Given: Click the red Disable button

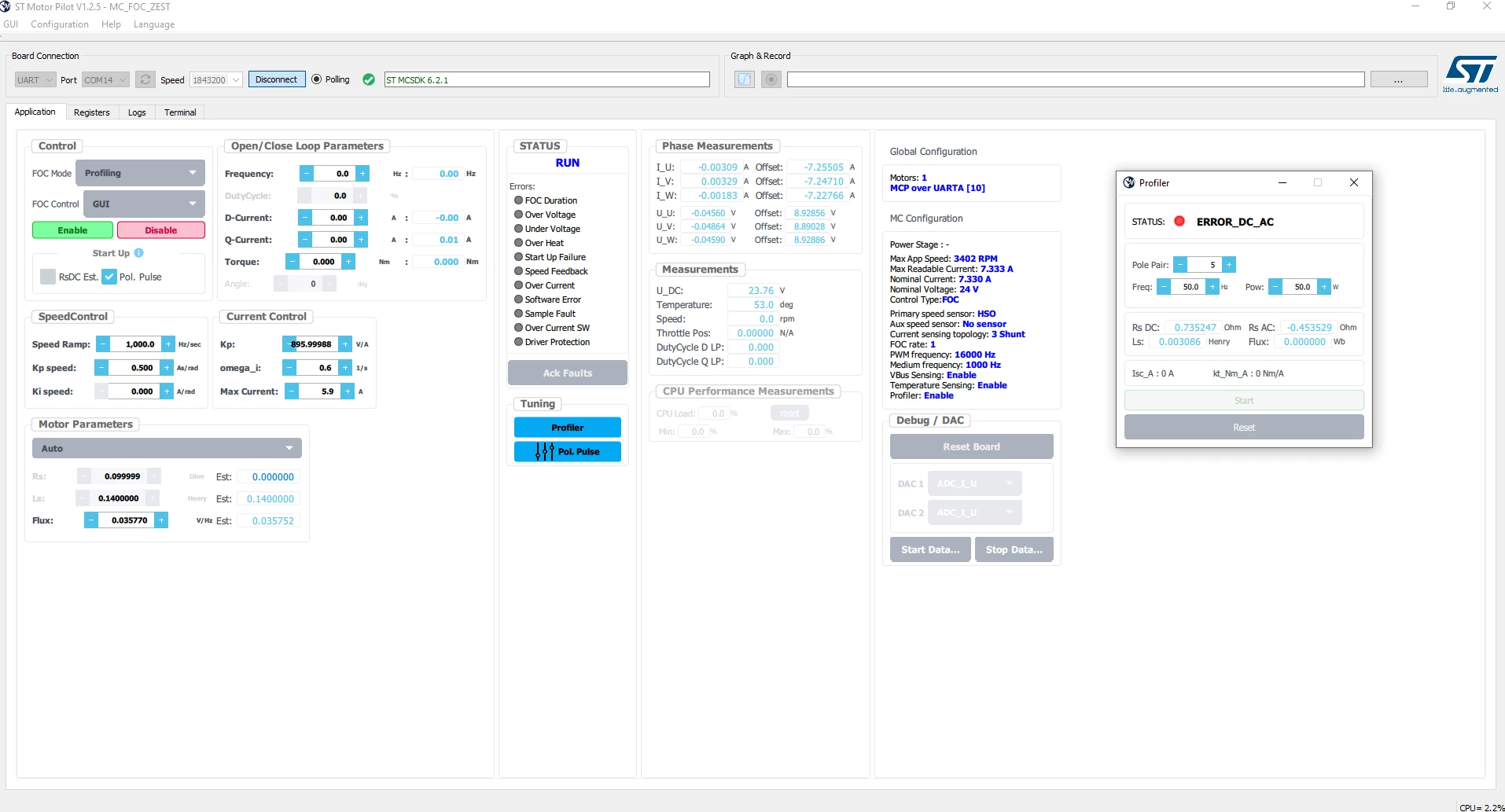Looking at the screenshot, I should [x=161, y=230].
